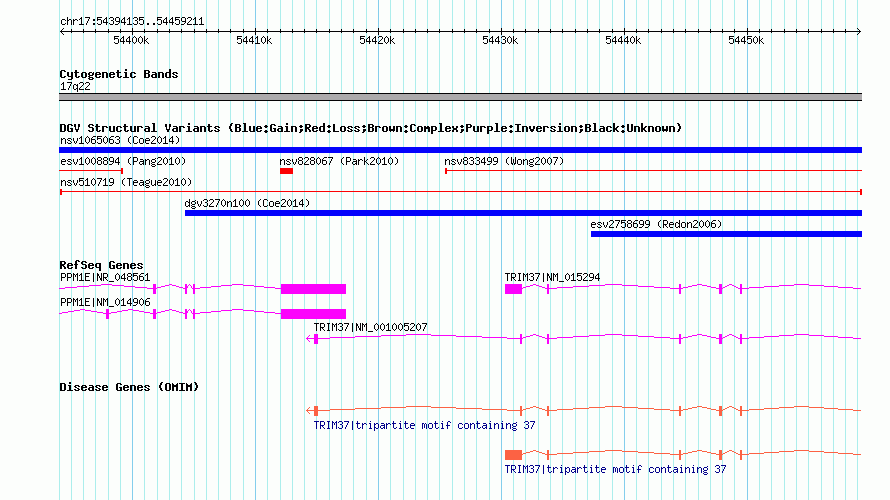Open variant nsv510719 (Teague2010) label

click(x=126, y=182)
